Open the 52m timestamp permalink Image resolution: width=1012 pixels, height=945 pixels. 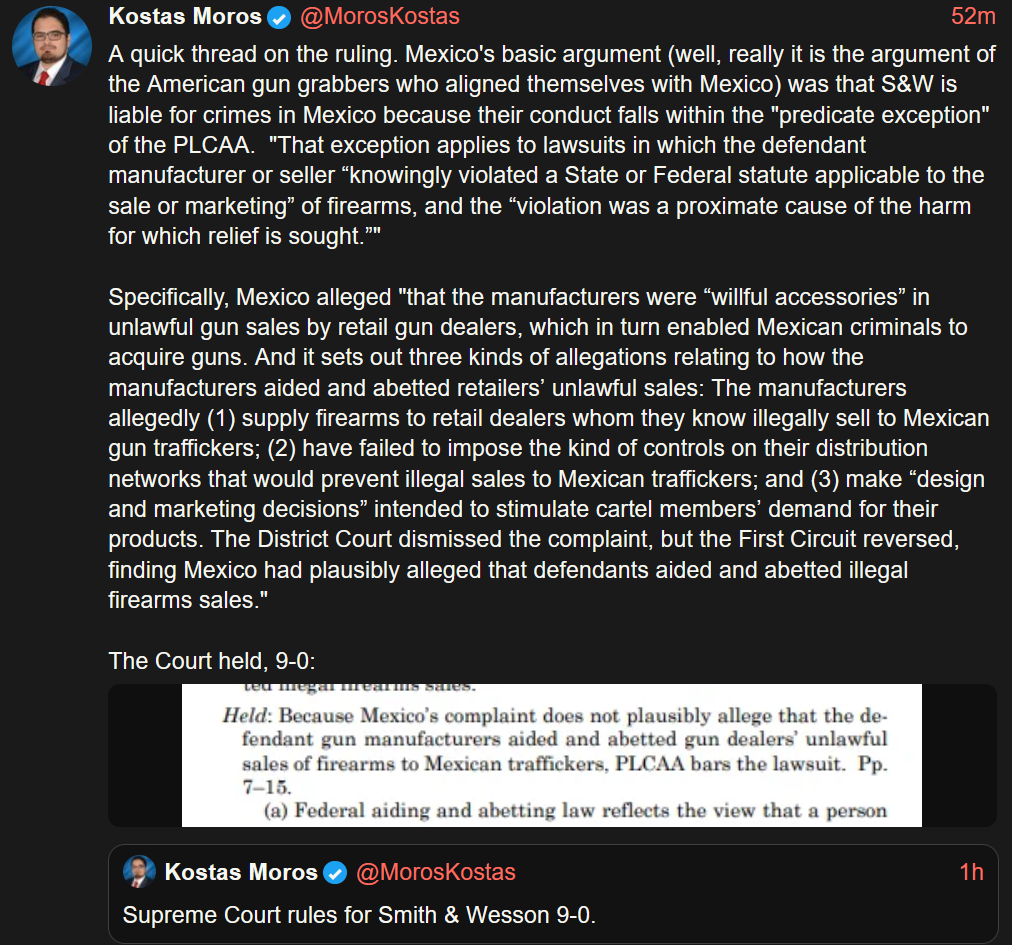973,17
